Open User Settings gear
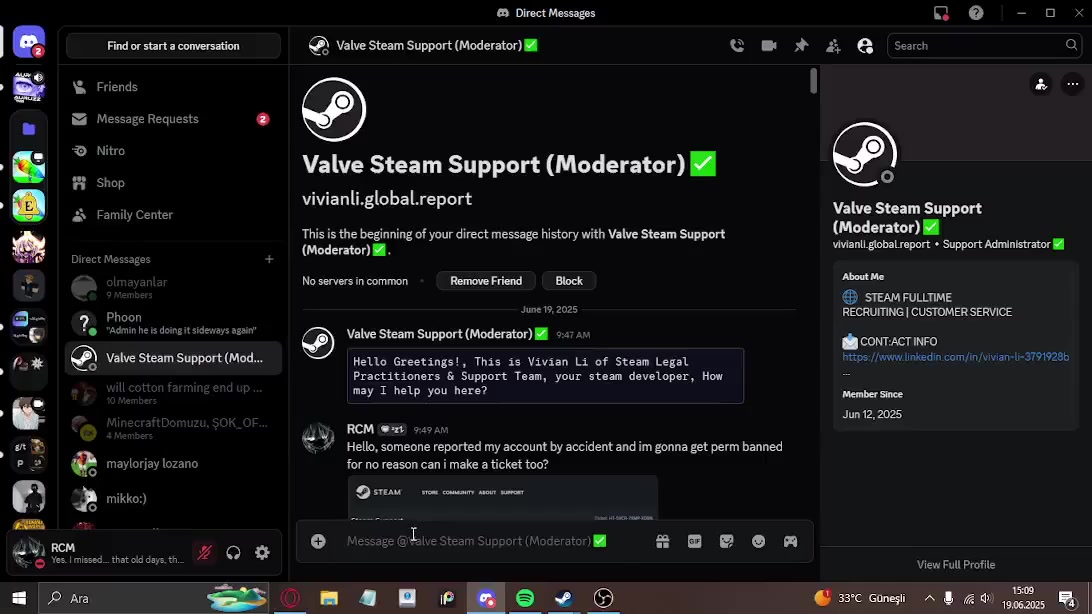This screenshot has width=1092, height=614. [262, 553]
